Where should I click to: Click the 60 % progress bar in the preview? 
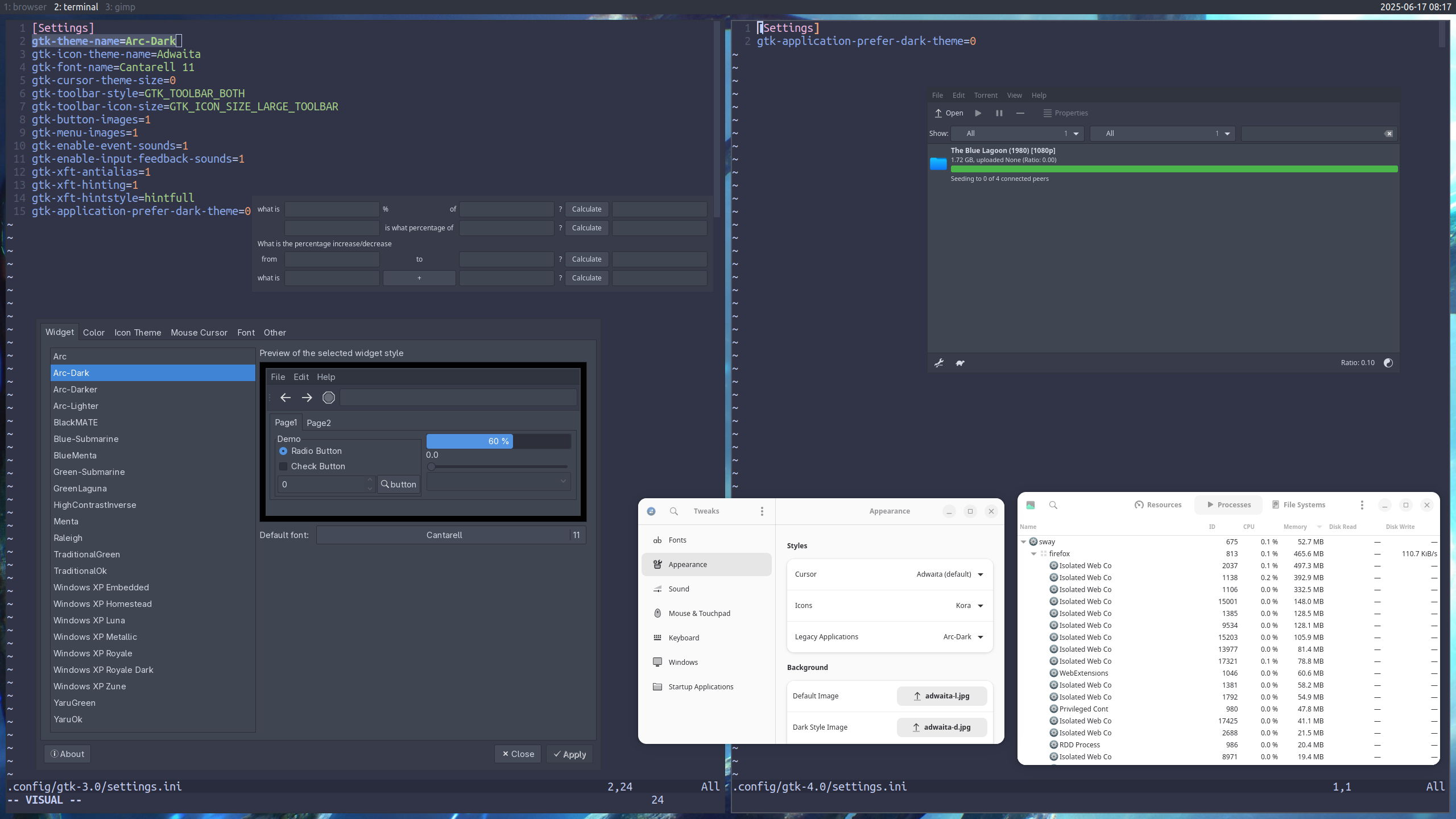[x=498, y=441]
